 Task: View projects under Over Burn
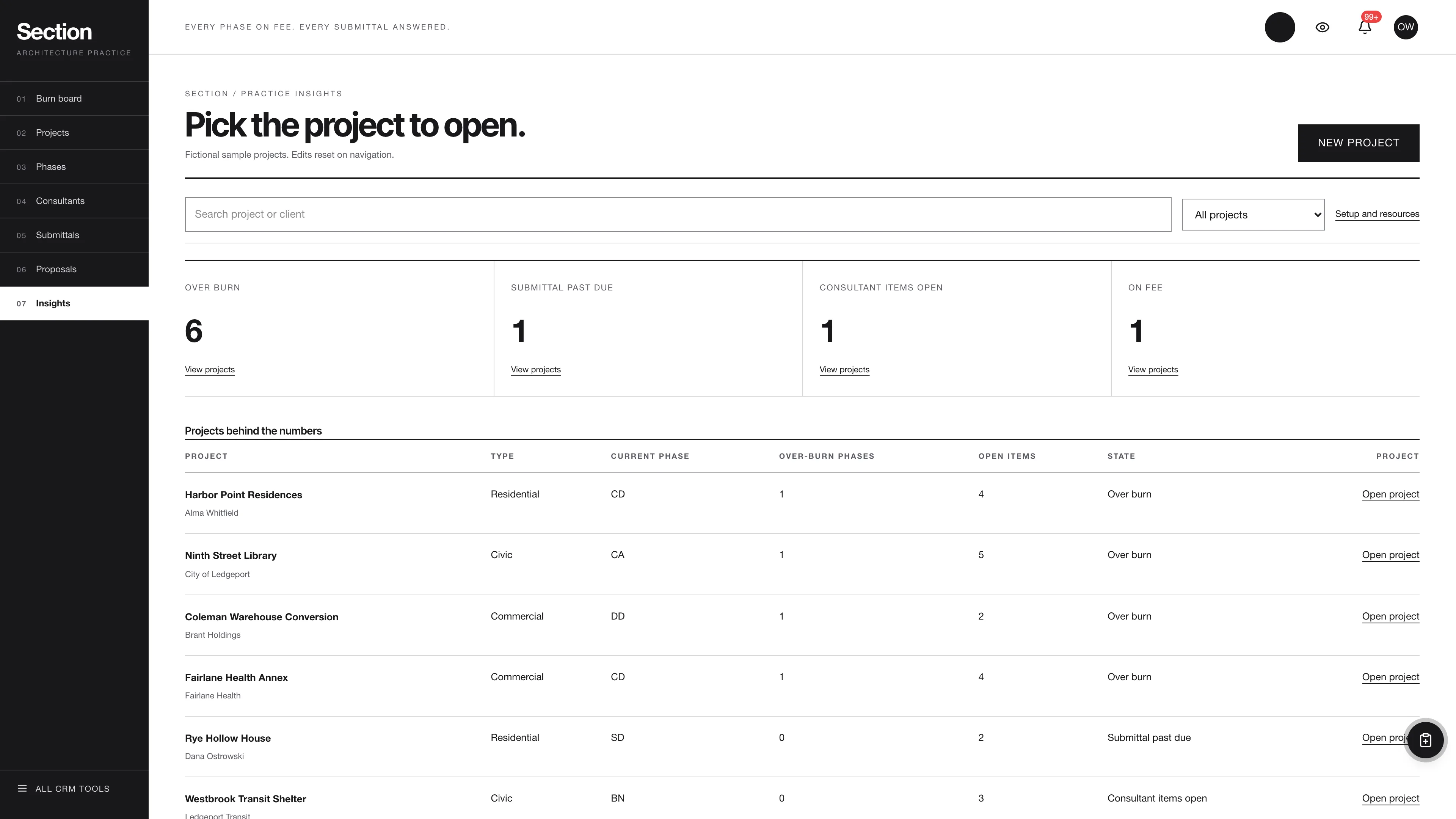(x=210, y=370)
